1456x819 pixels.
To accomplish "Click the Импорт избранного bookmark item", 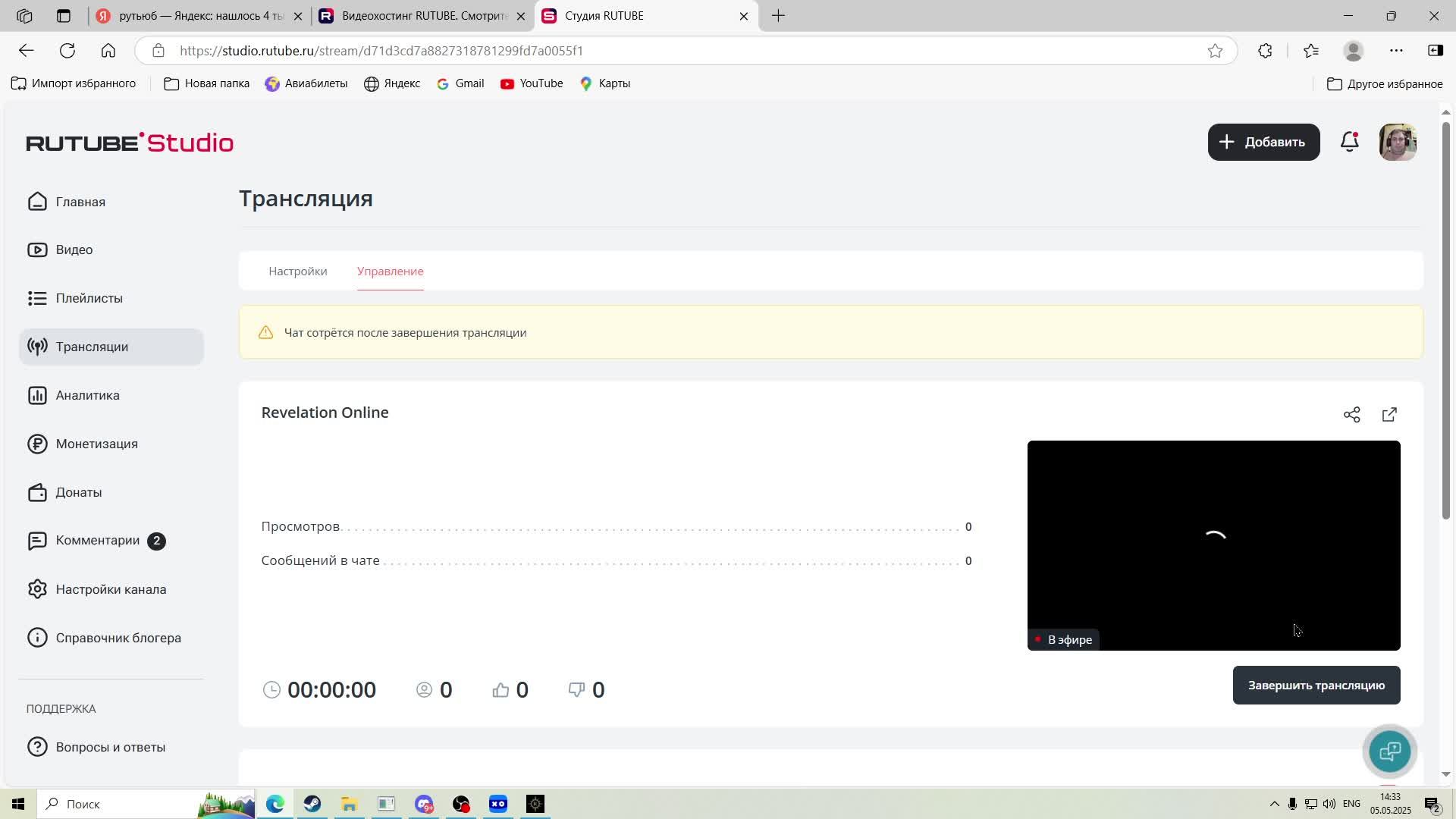I will [x=74, y=83].
